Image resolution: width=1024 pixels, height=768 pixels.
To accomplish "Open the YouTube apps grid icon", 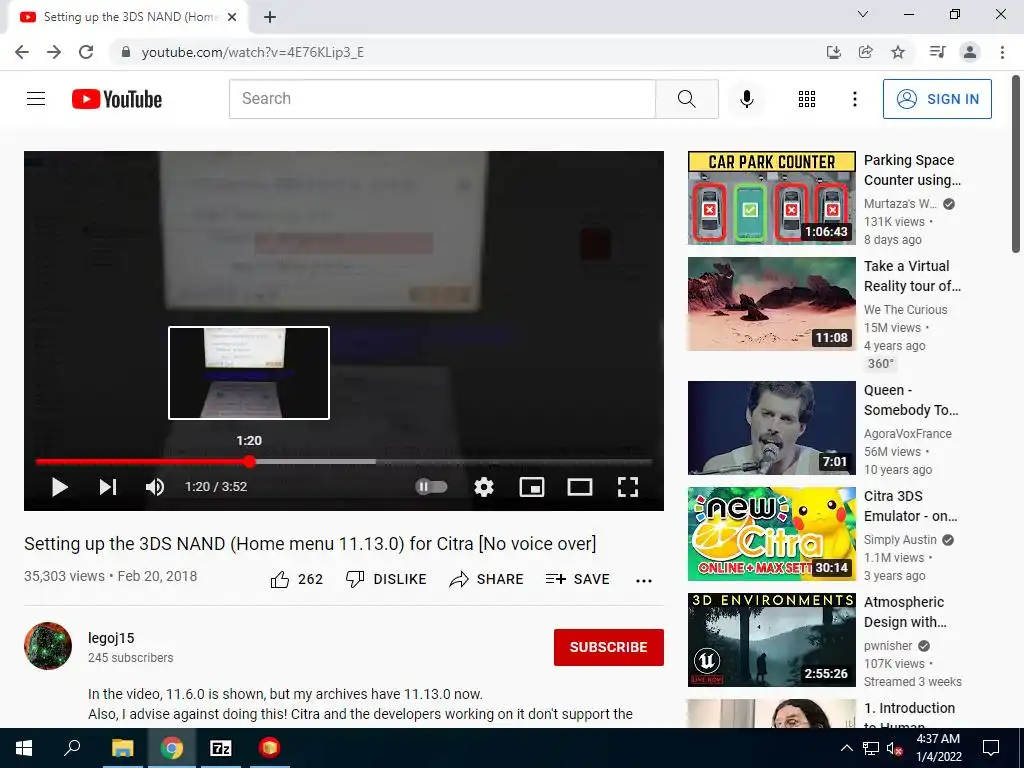I will point(807,99).
